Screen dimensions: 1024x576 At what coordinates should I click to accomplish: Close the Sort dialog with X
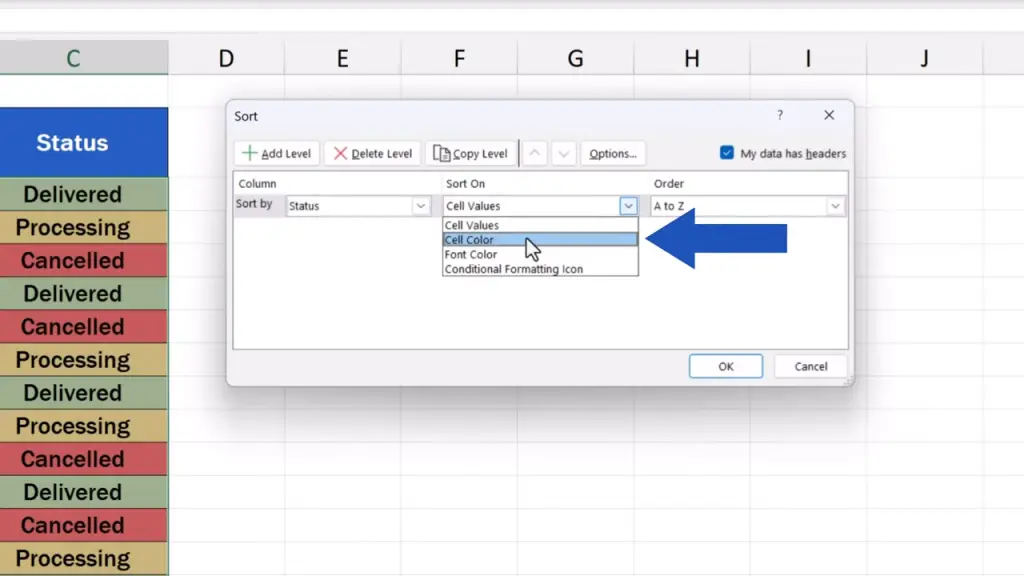[829, 116]
